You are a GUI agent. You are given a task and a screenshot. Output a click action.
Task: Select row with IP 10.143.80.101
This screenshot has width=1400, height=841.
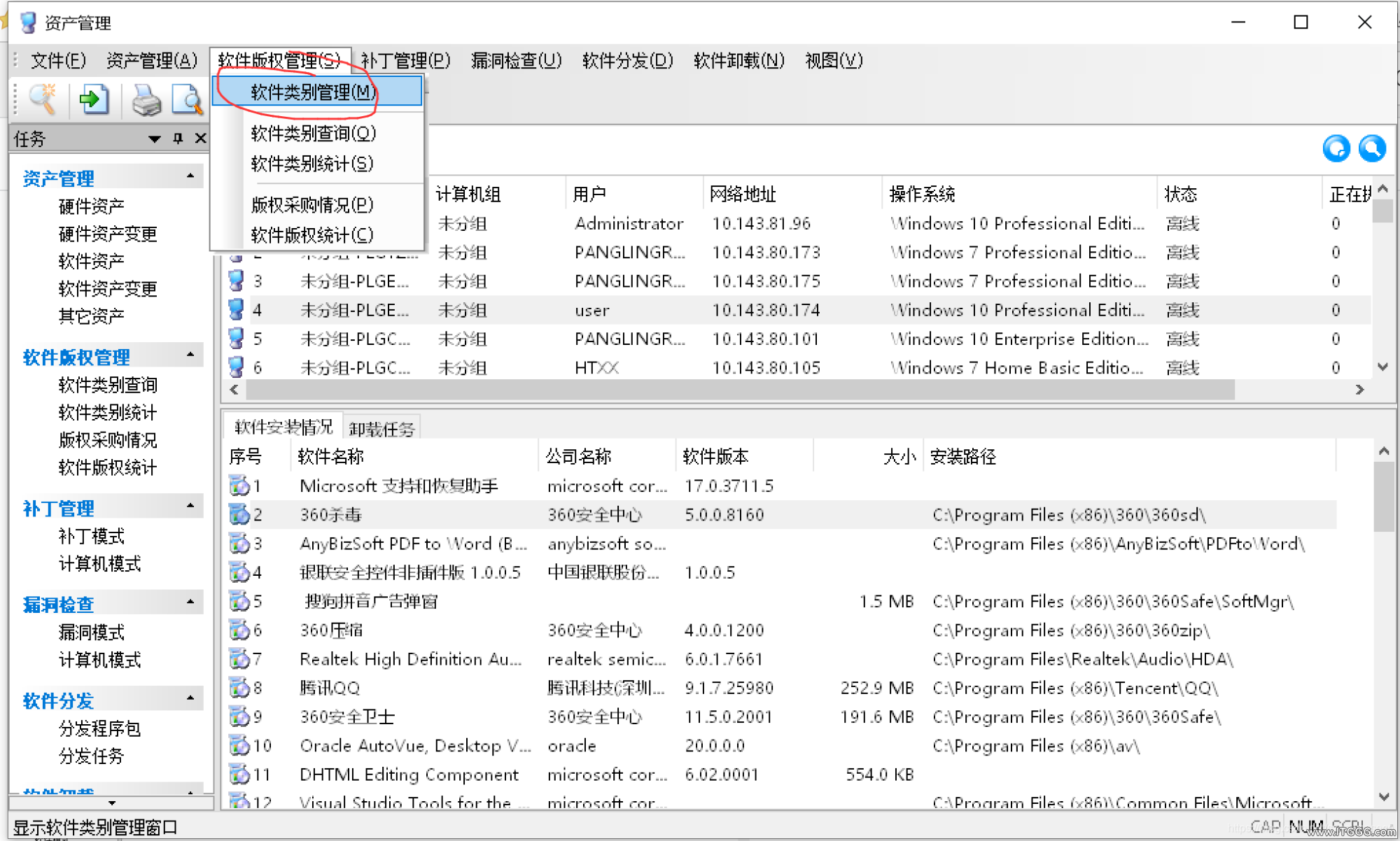pyautogui.click(x=797, y=339)
